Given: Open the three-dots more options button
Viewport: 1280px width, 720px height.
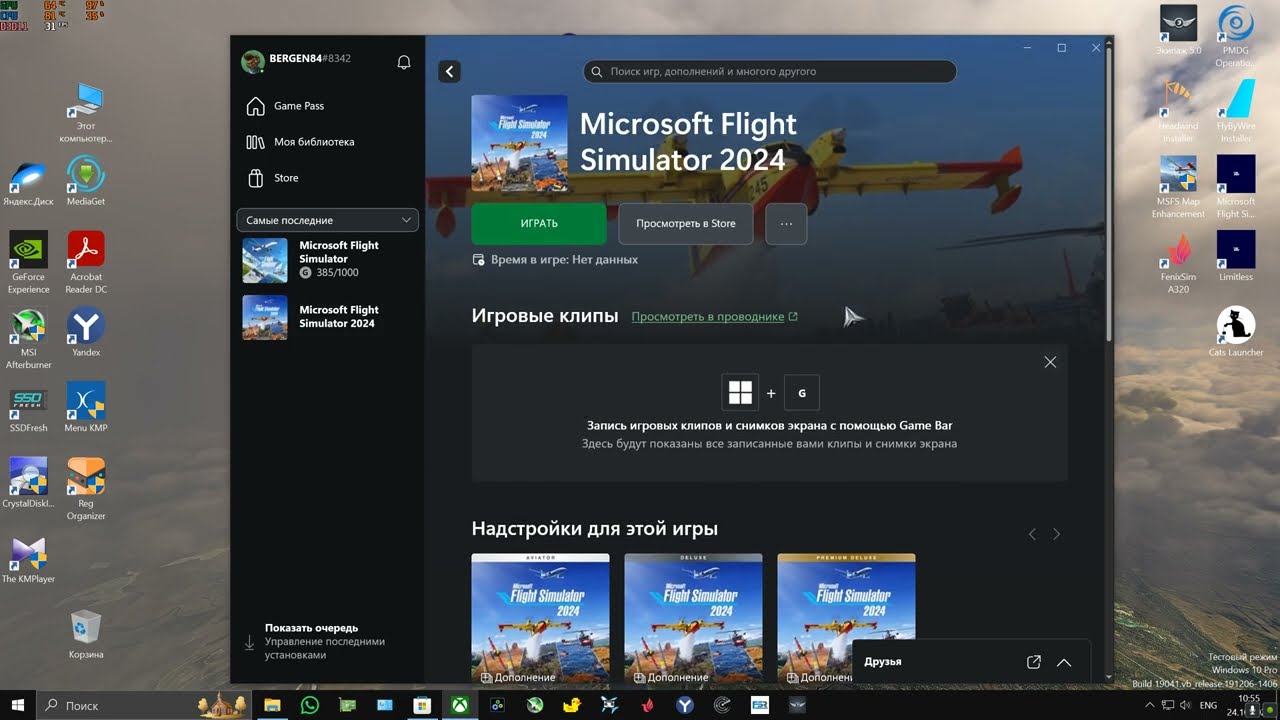Looking at the screenshot, I should 786,224.
